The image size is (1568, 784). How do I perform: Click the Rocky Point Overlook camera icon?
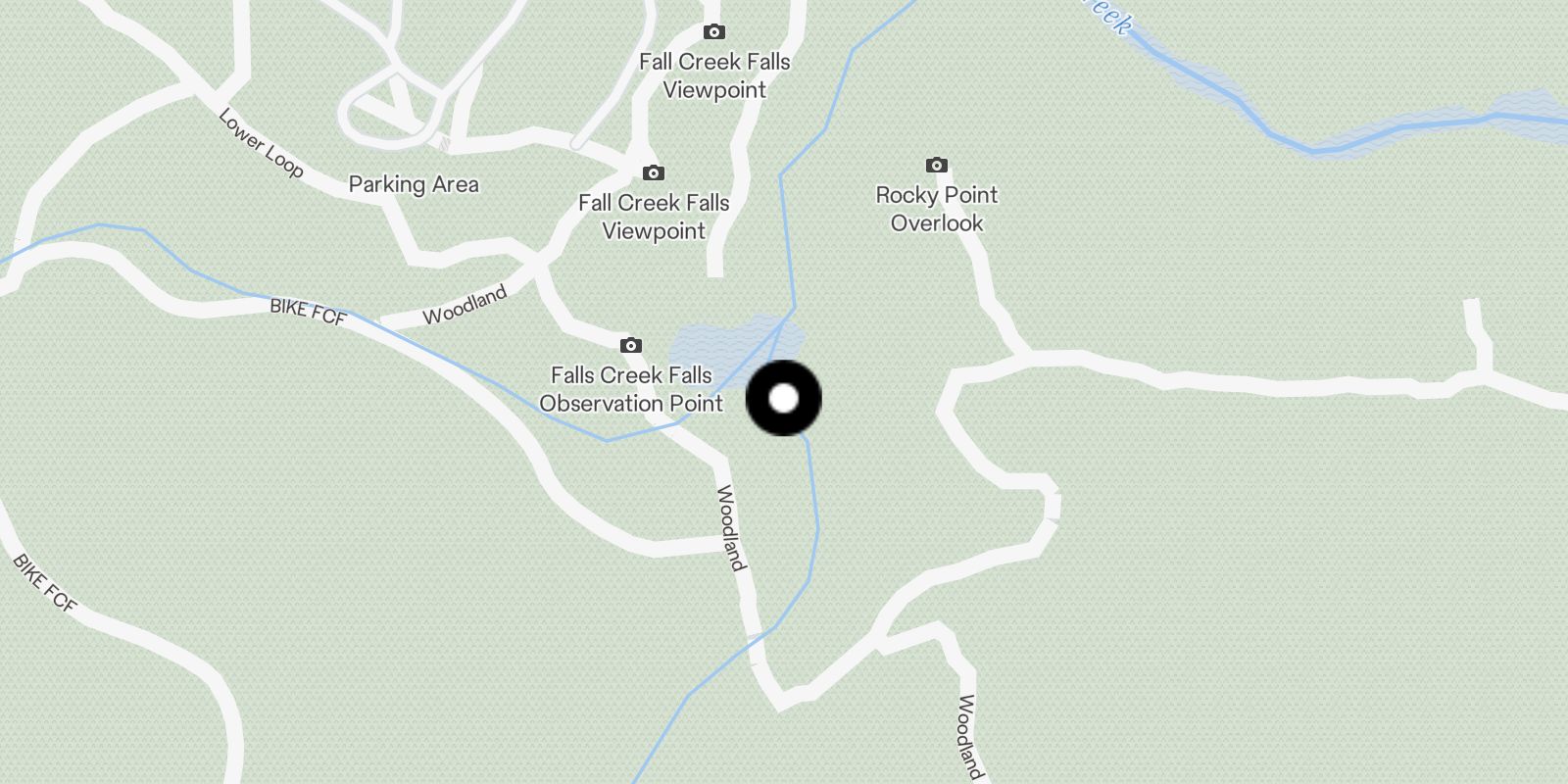click(936, 165)
